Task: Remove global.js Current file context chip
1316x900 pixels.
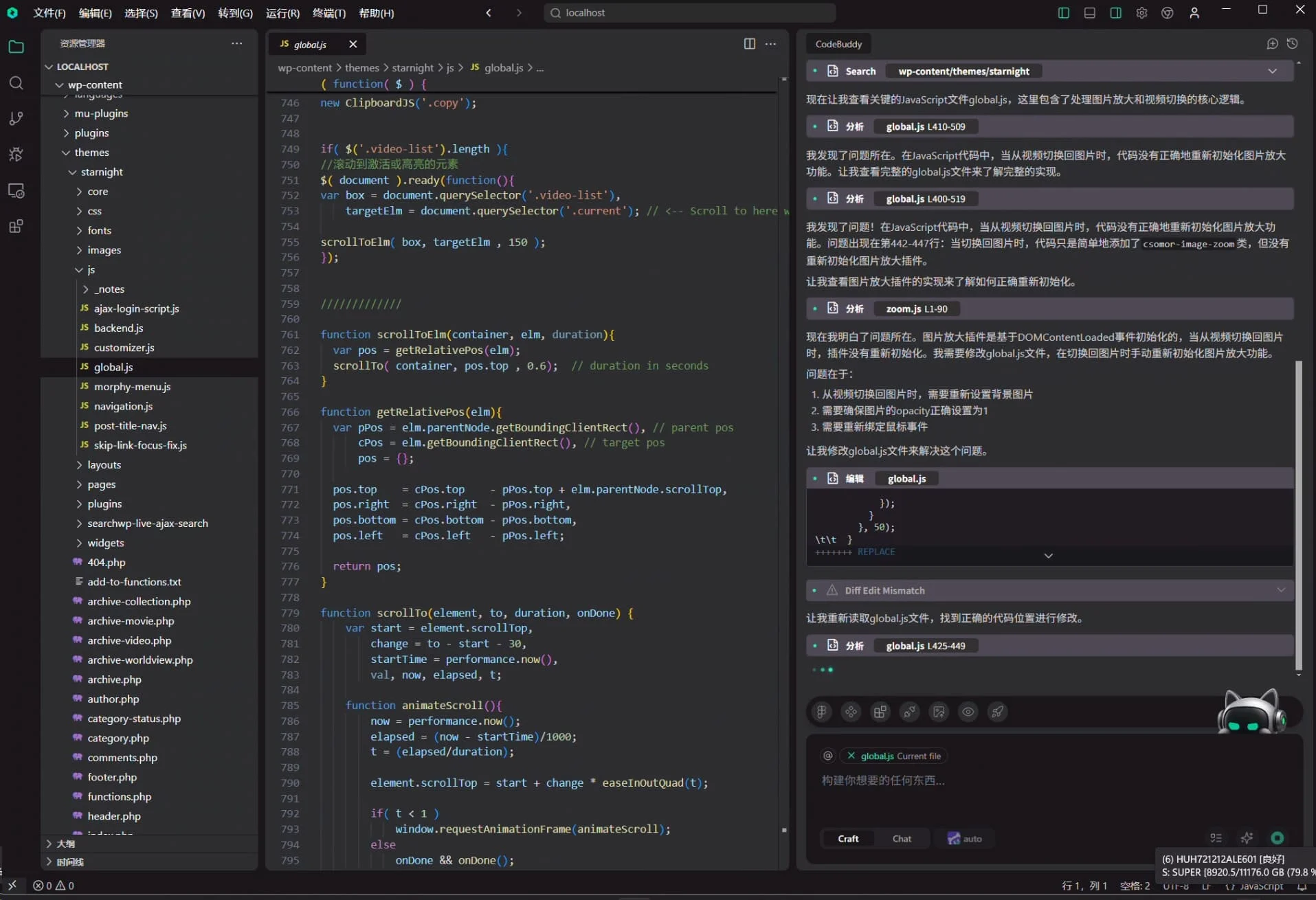Action: tap(851, 756)
